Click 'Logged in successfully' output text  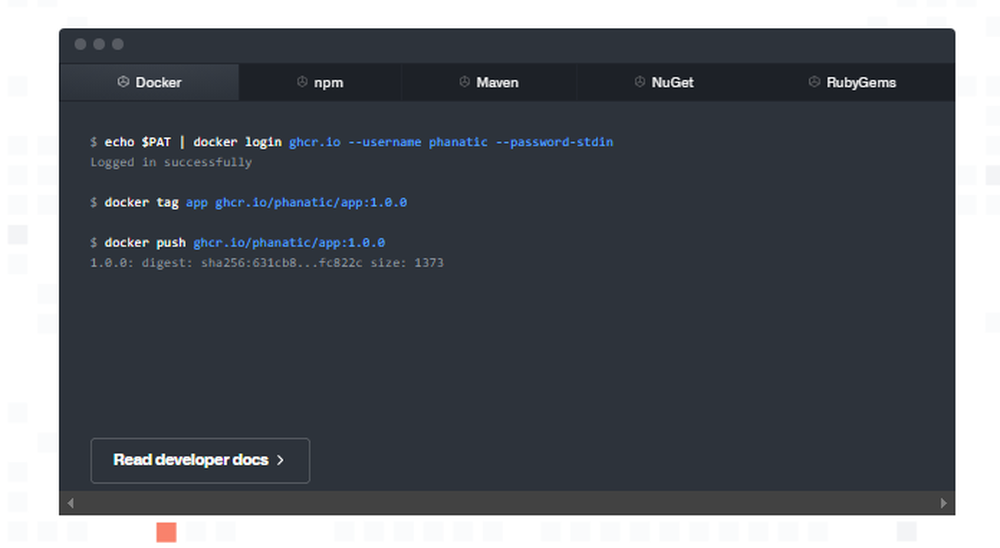click(171, 162)
